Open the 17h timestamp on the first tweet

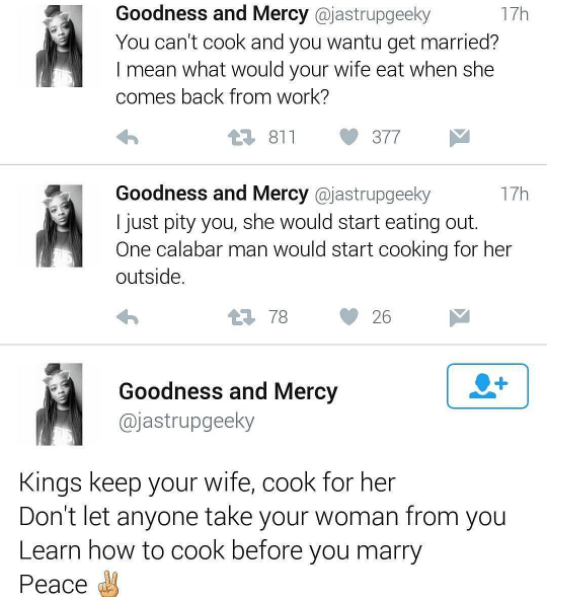[515, 14]
